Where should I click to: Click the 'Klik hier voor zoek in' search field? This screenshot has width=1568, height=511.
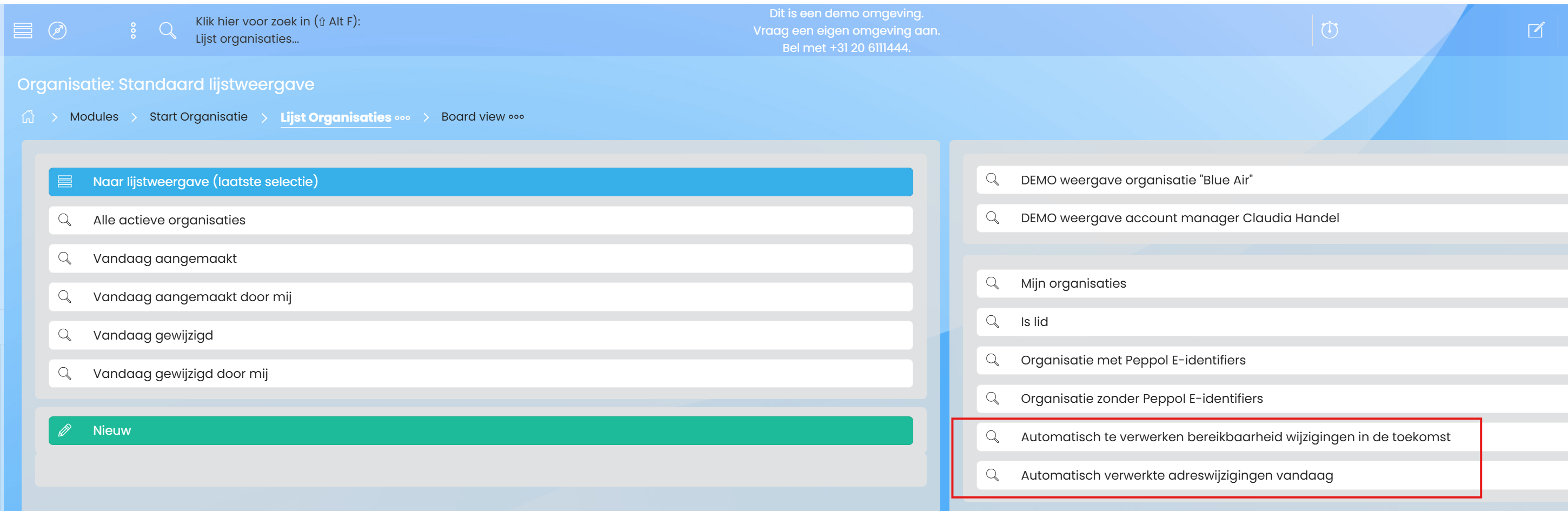pyautogui.click(x=277, y=30)
